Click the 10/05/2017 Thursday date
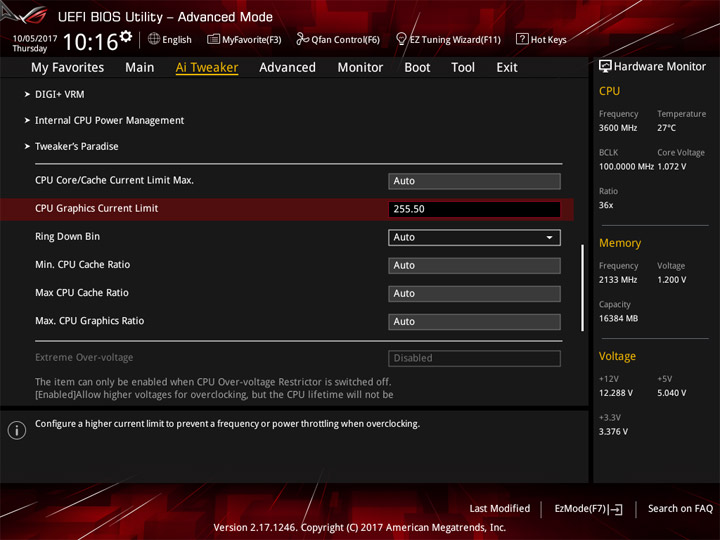The image size is (720, 540). tap(35, 43)
